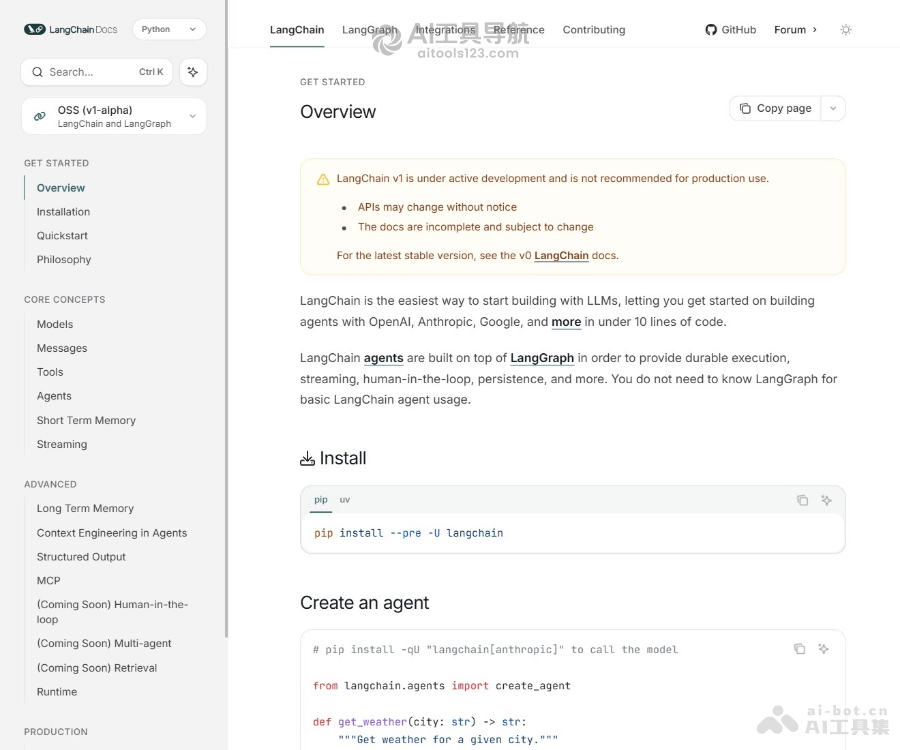Select the uv tab in install block

344,500
